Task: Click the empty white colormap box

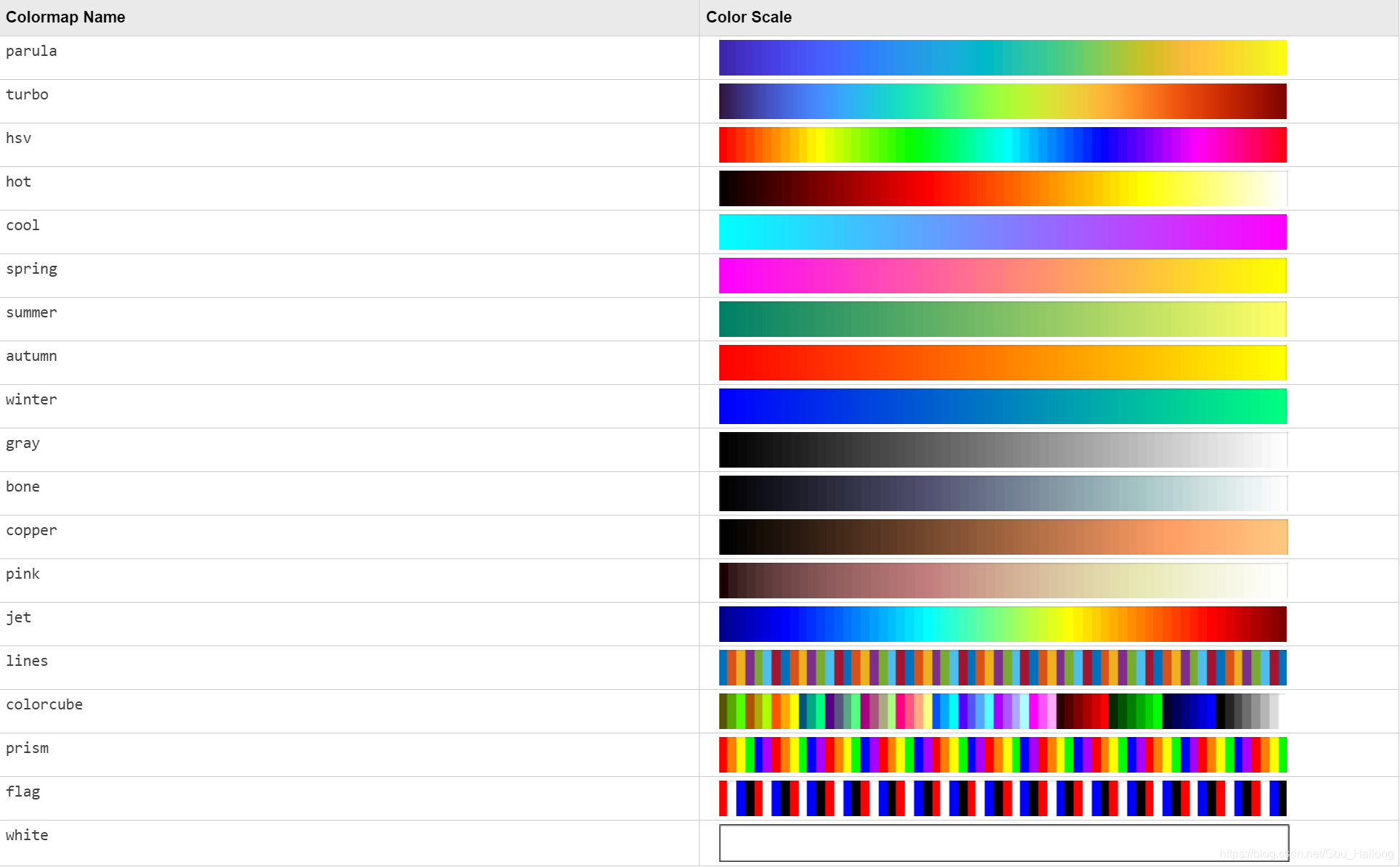Action: click(x=1003, y=843)
